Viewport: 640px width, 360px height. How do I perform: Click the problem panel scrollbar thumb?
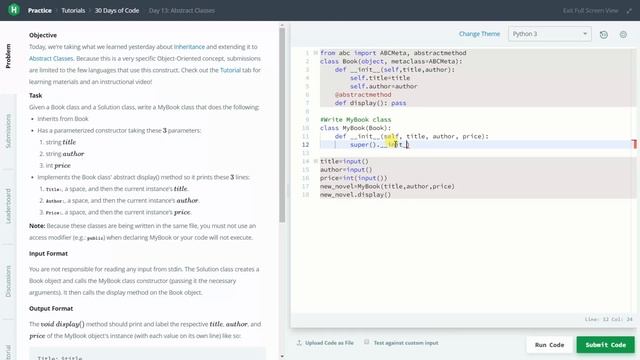click(282, 125)
